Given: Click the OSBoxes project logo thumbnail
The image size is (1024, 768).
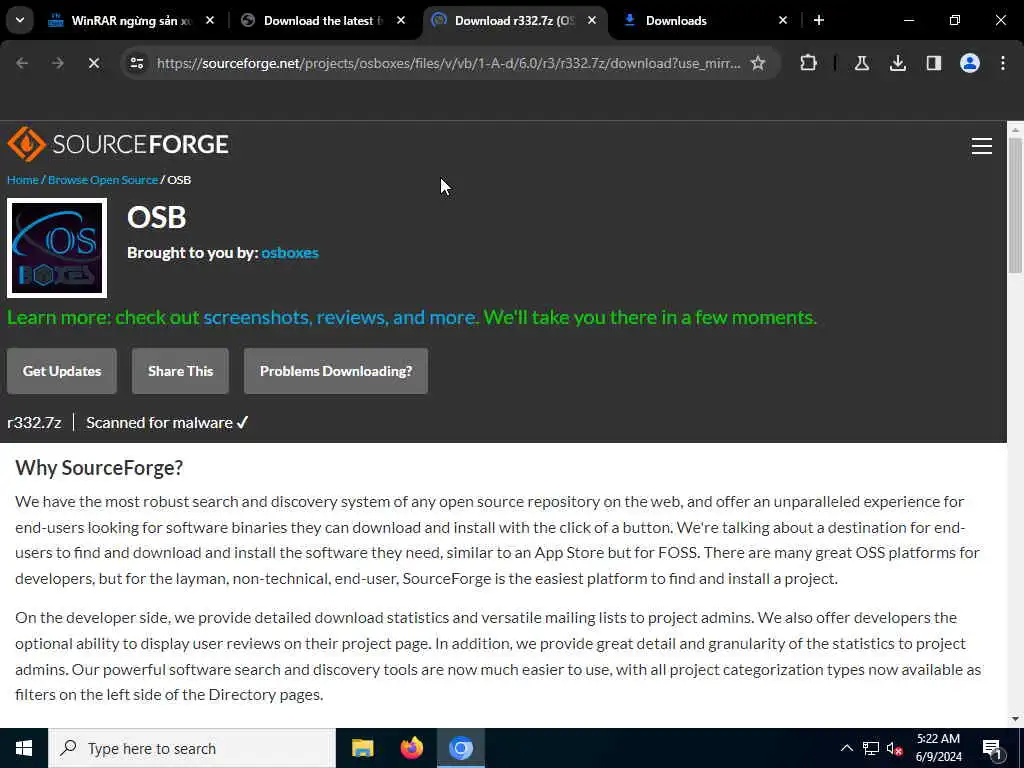Looking at the screenshot, I should (x=57, y=248).
